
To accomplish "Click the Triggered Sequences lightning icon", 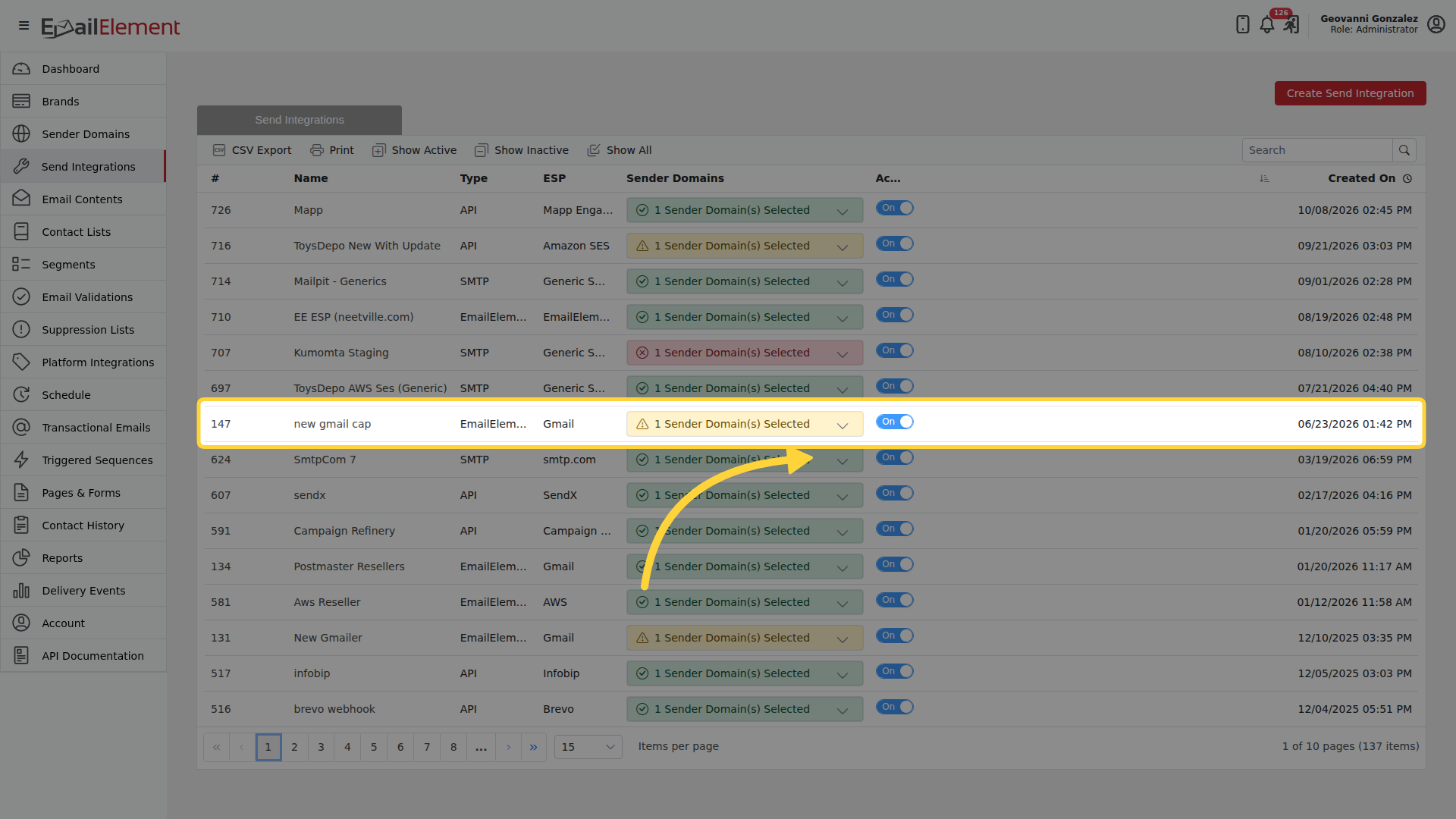I will click(21, 460).
